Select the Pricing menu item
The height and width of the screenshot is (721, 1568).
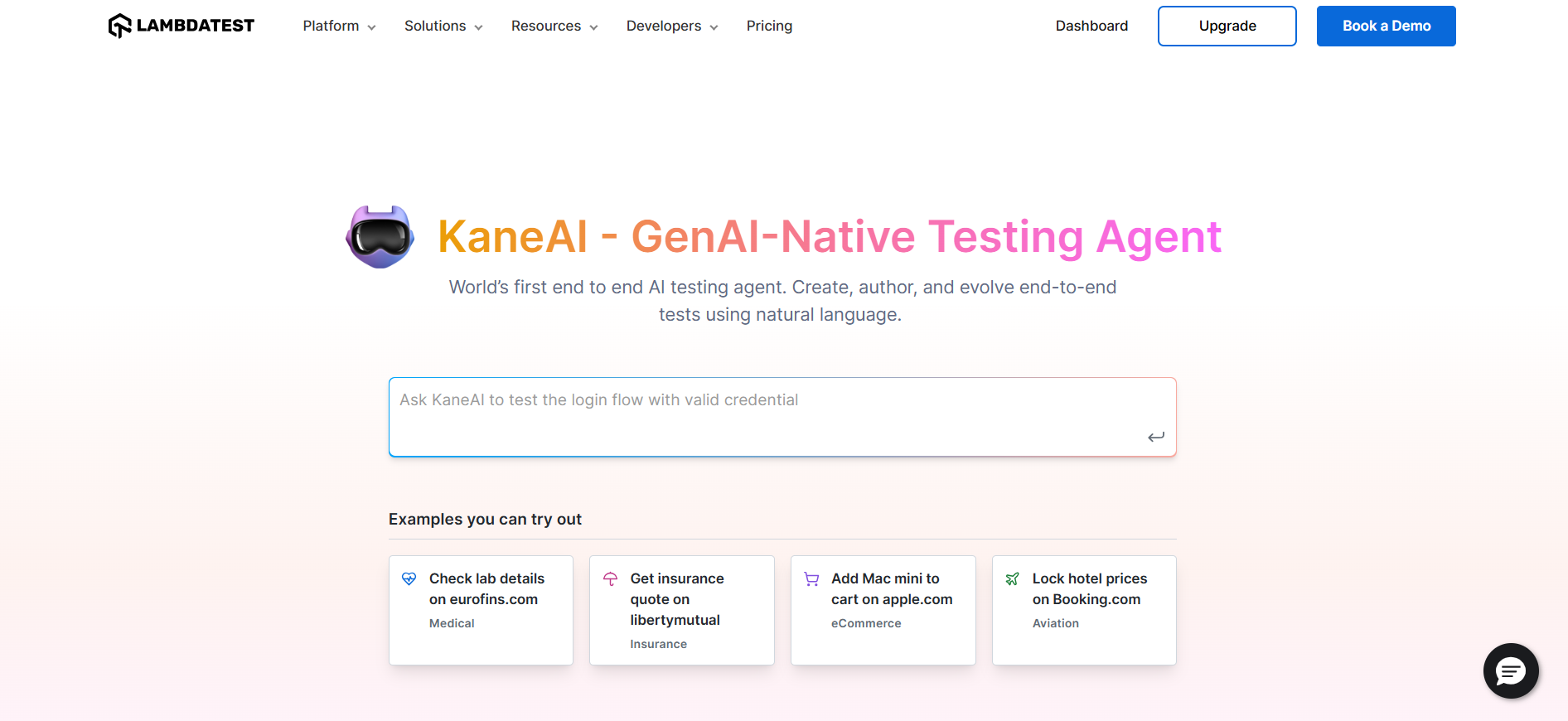click(769, 26)
